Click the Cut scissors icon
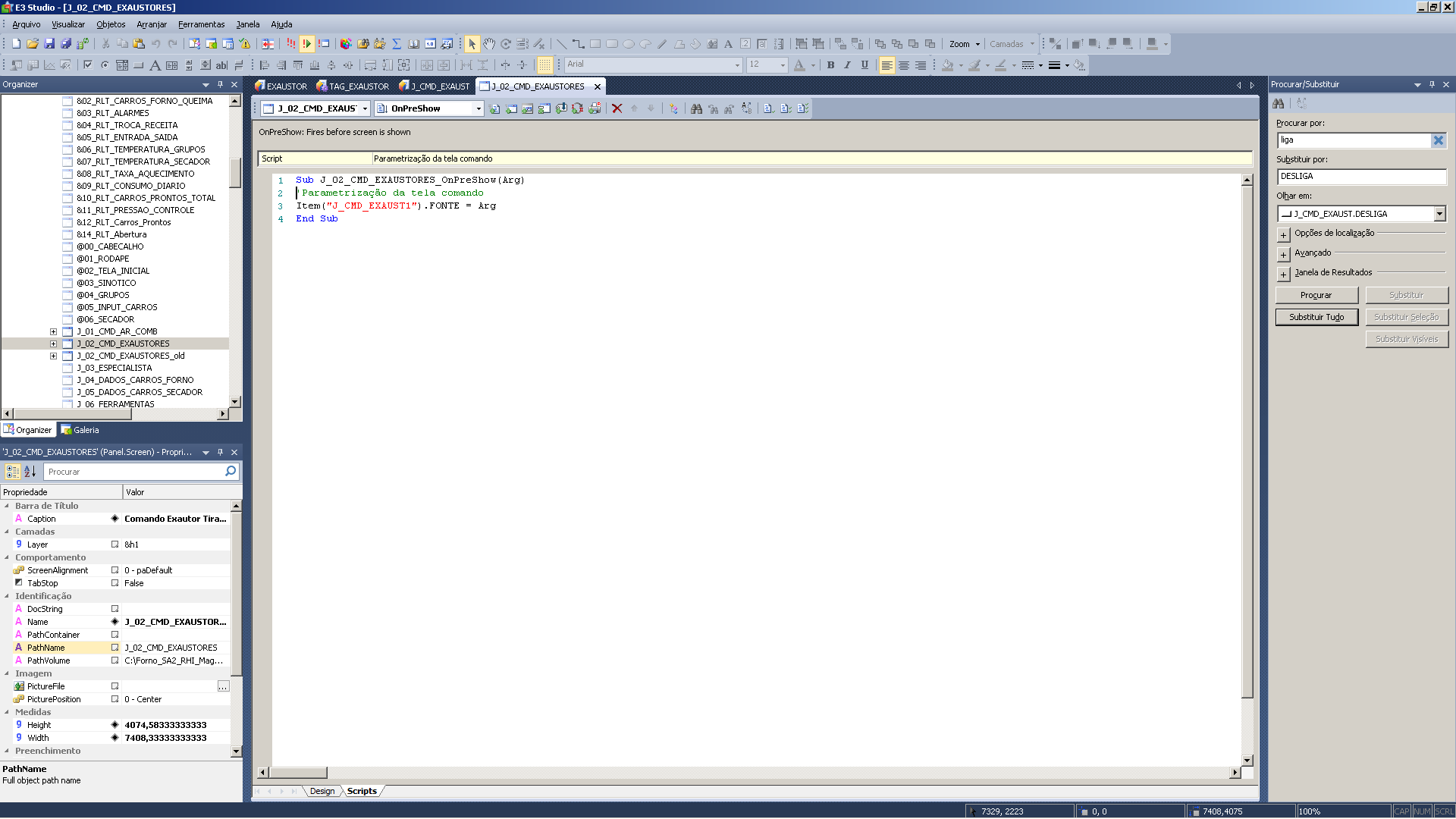This screenshot has width=1456, height=819. 105,44
